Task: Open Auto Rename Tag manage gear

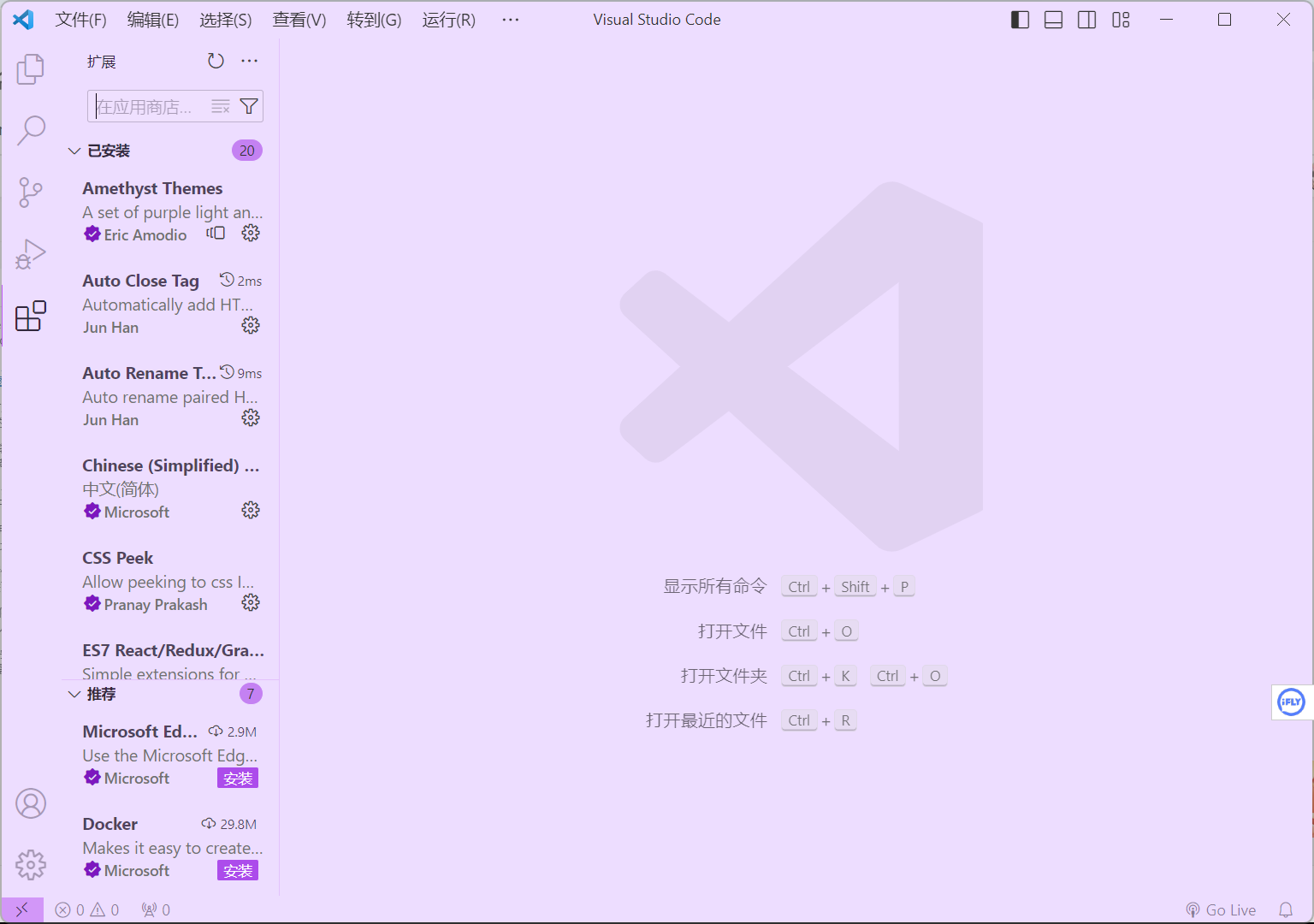Action: click(251, 418)
